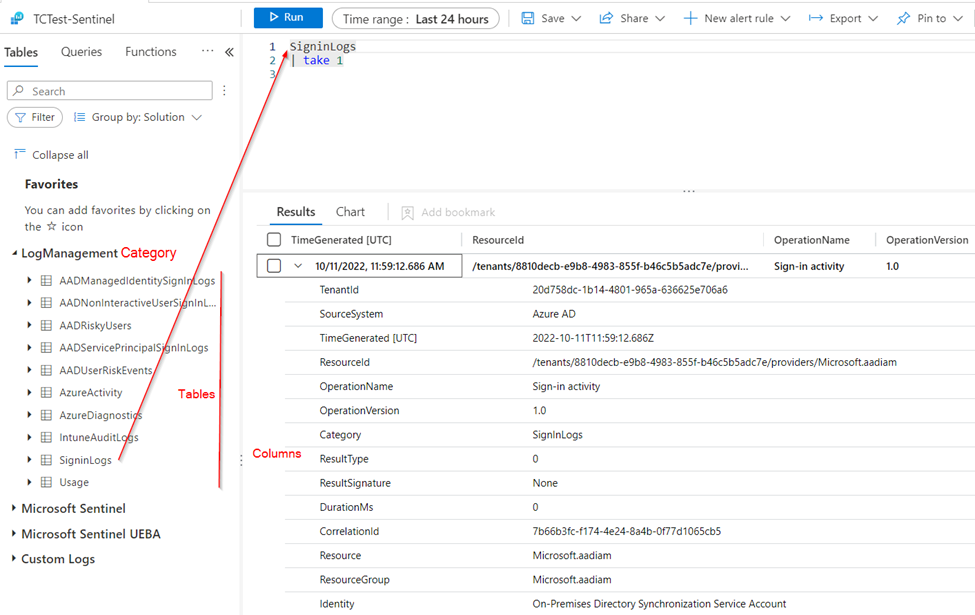Click the ResultSignature value None
Image resolution: width=975 pixels, height=615 pixels.
point(545,483)
